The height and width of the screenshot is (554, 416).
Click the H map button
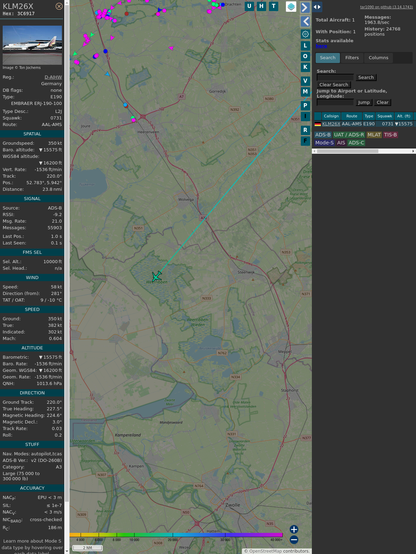(262, 6)
